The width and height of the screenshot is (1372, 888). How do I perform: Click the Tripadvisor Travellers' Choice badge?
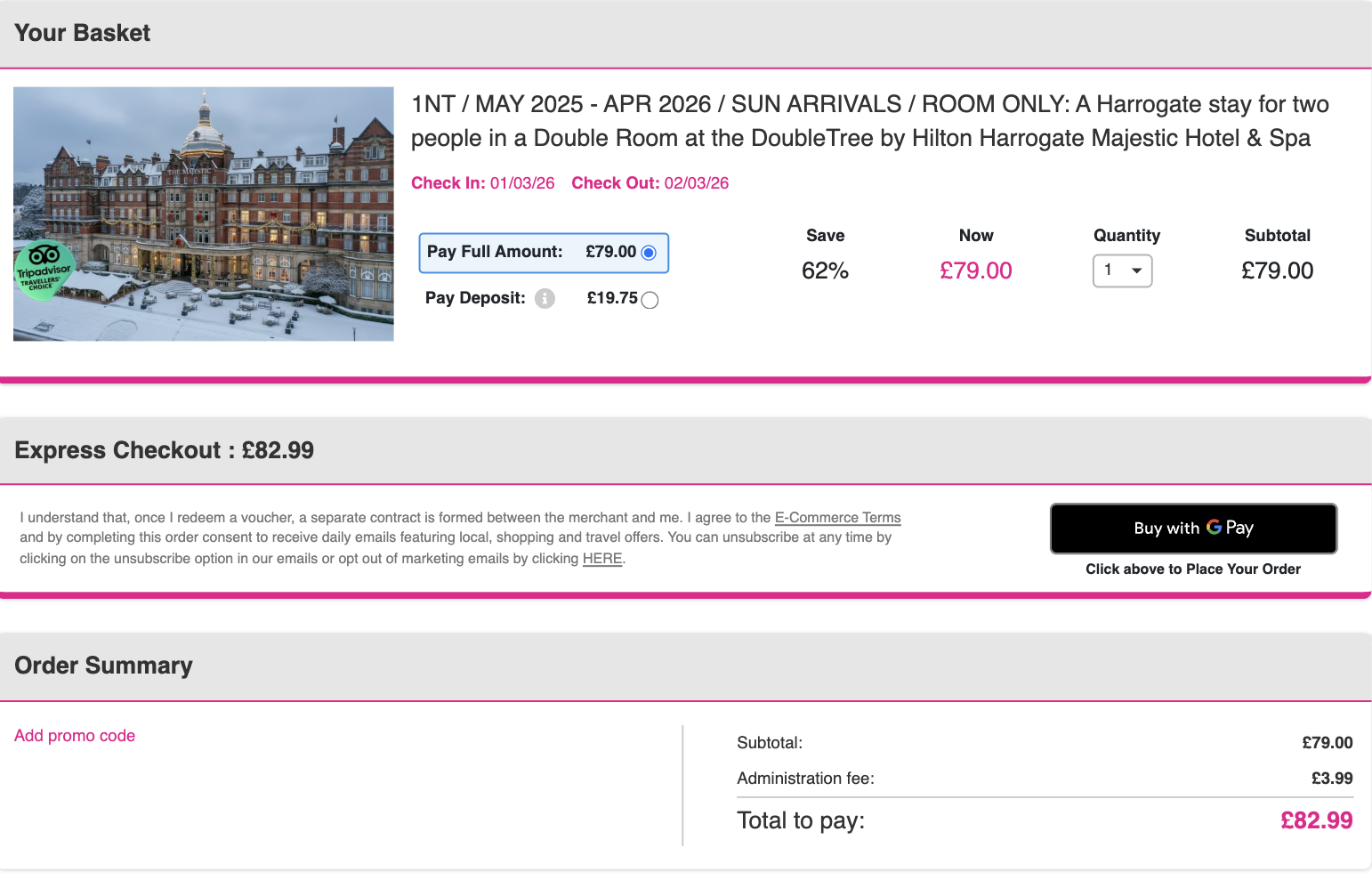(44, 270)
